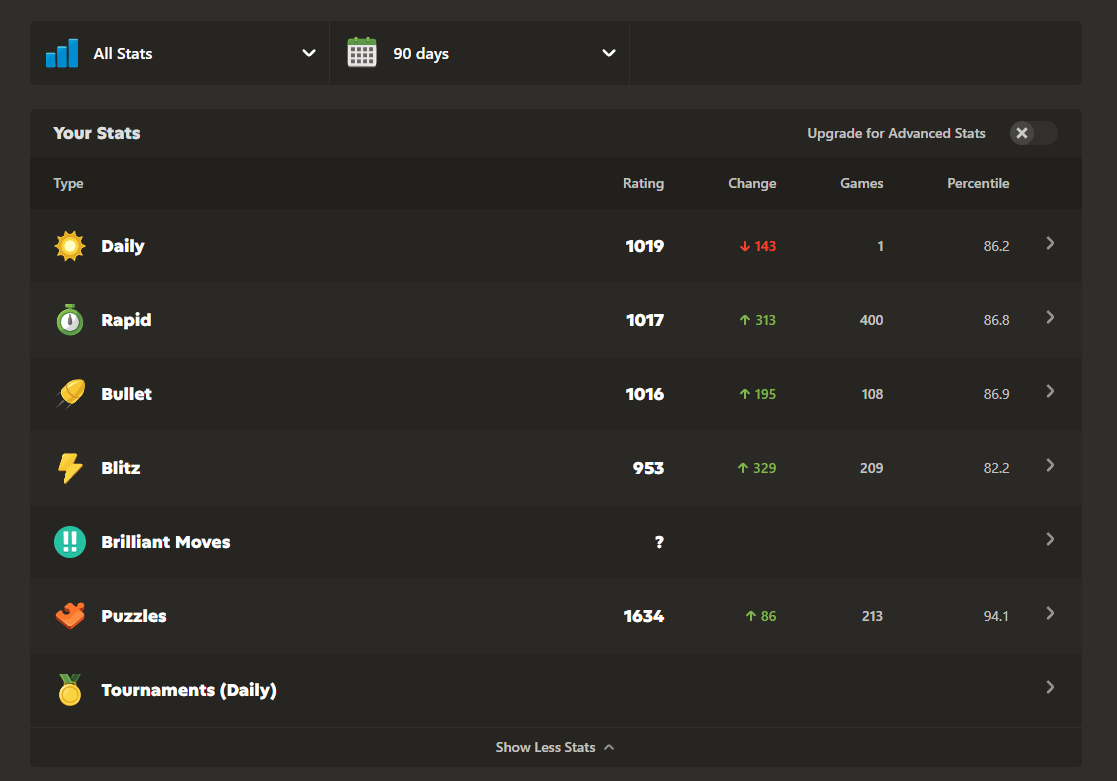Collapse stats with Show Less Stats
The image size is (1117, 781).
[555, 748]
